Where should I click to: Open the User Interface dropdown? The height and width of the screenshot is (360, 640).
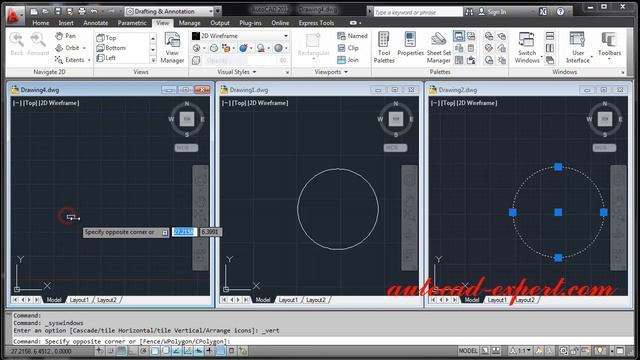click(578, 48)
